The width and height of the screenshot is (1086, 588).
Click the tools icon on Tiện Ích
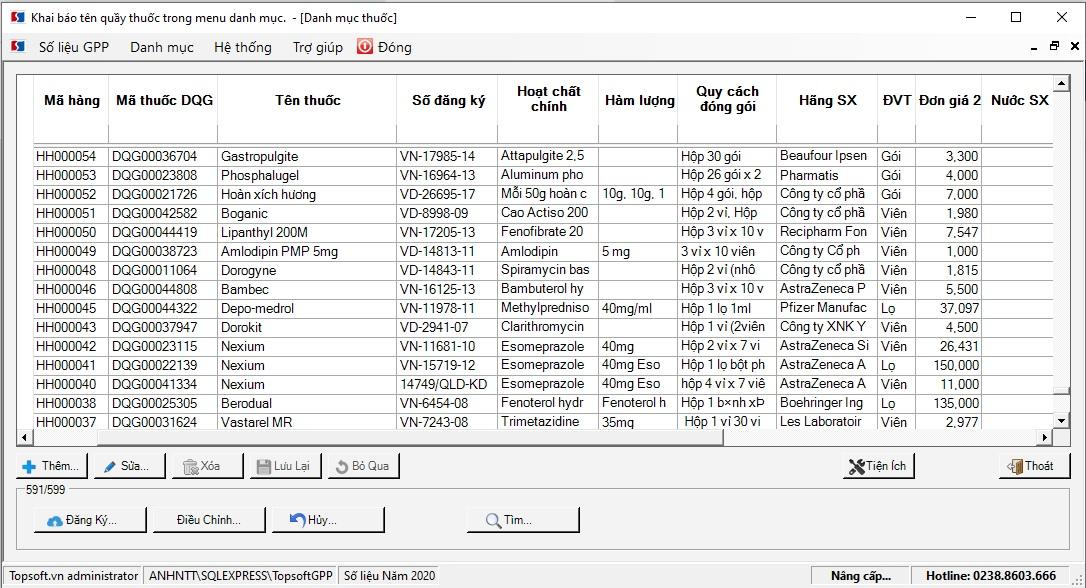pos(857,467)
